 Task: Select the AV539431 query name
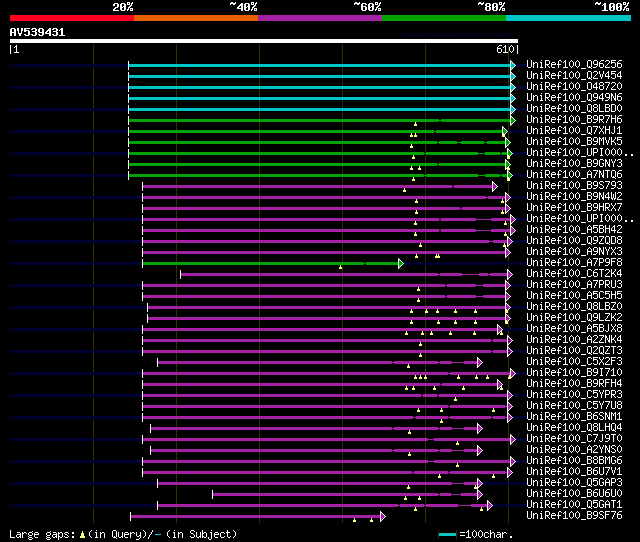coord(37,32)
